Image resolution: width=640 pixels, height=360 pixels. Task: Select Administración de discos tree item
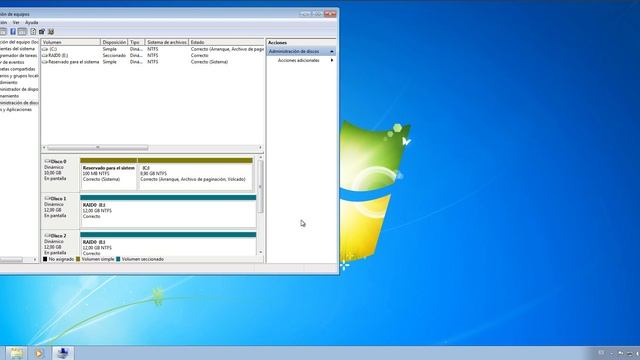point(19,103)
